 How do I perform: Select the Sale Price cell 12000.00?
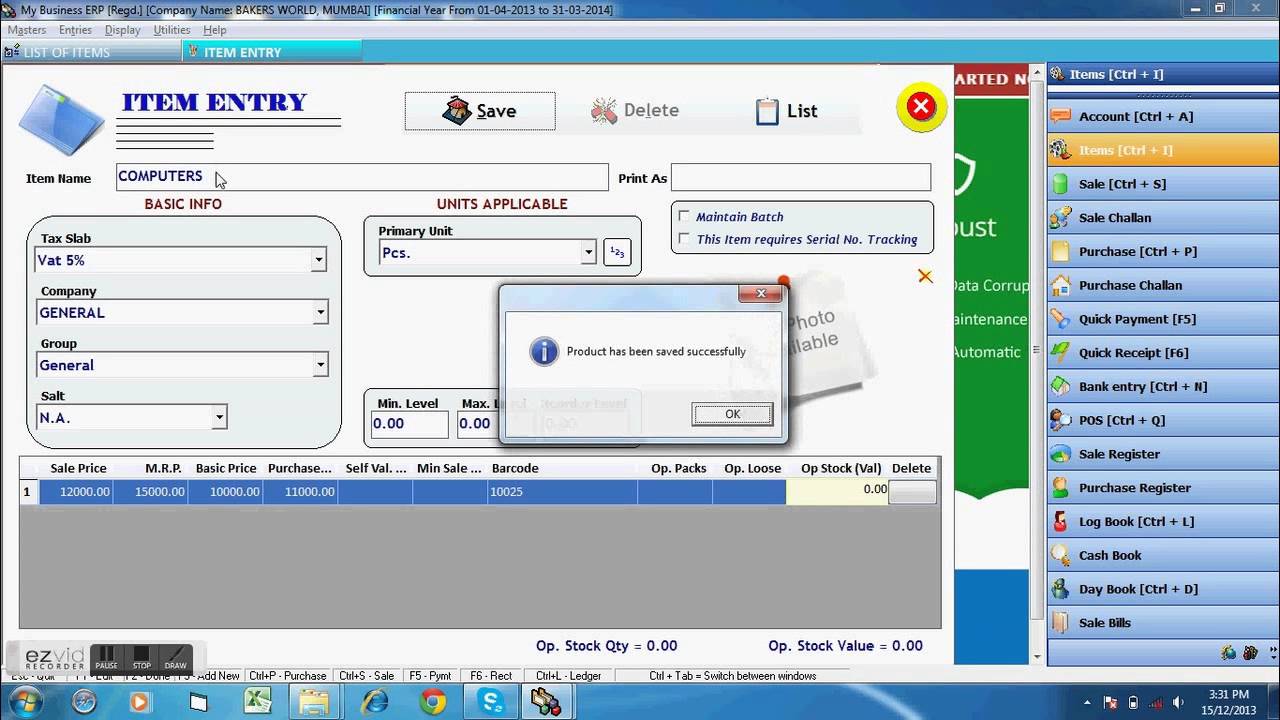(x=76, y=491)
